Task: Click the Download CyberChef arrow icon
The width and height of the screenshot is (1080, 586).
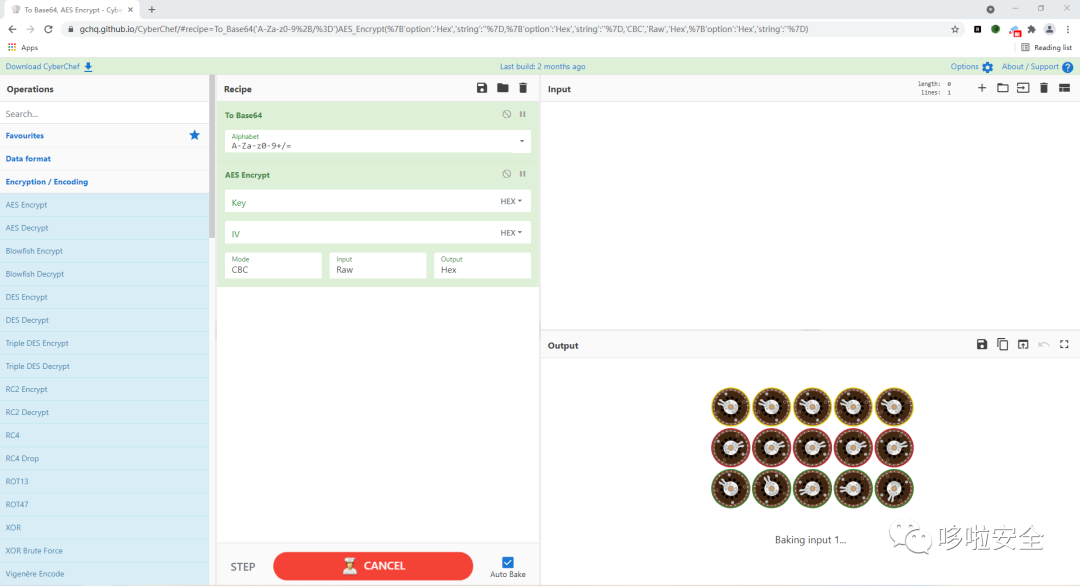Action: click(x=88, y=67)
